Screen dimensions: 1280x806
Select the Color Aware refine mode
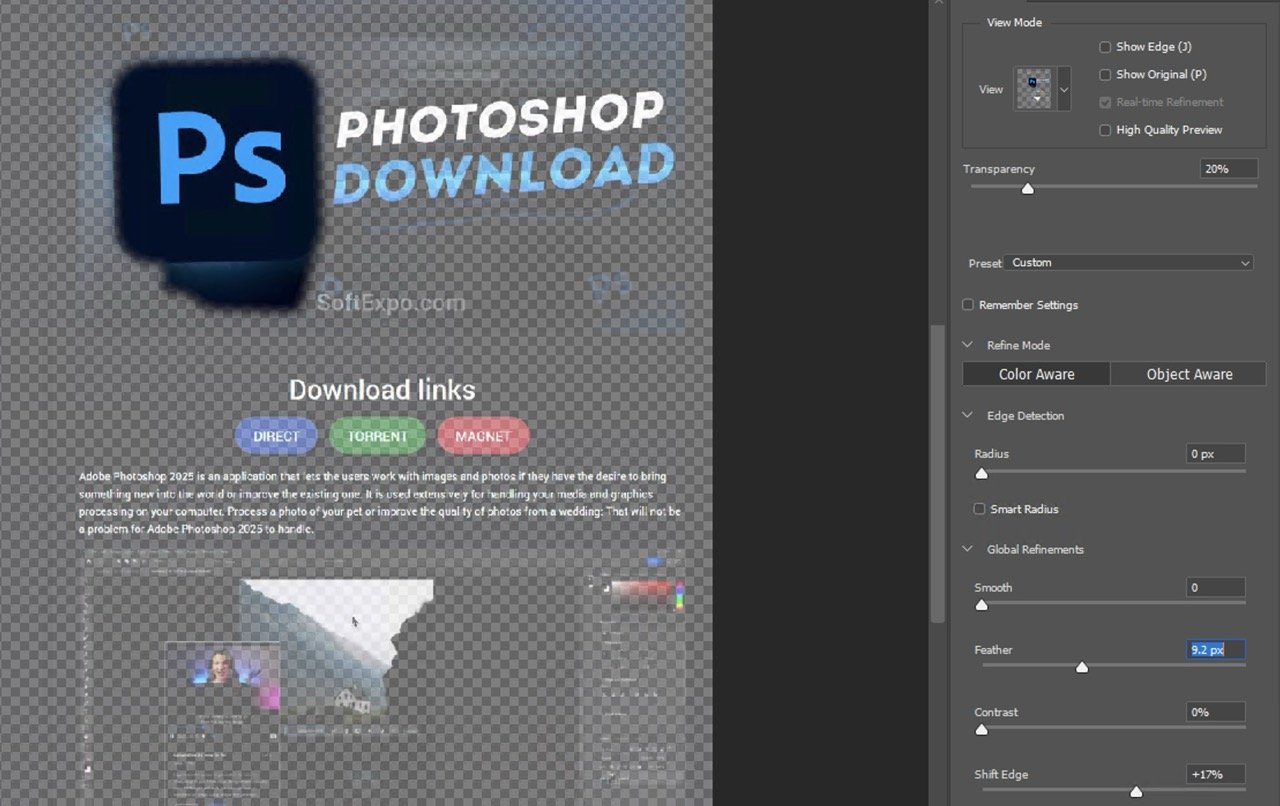[1036, 374]
